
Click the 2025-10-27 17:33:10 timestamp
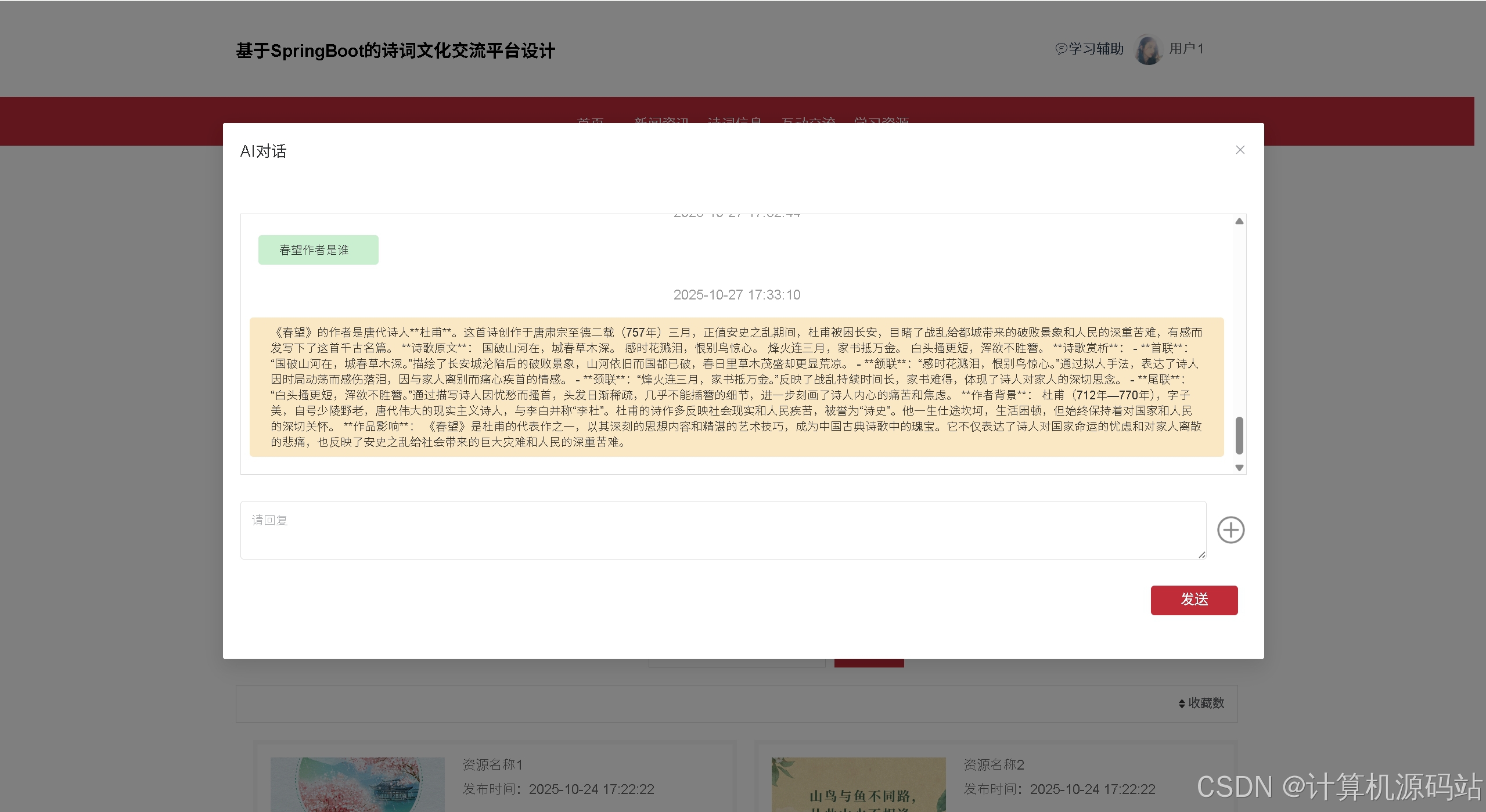(737, 295)
